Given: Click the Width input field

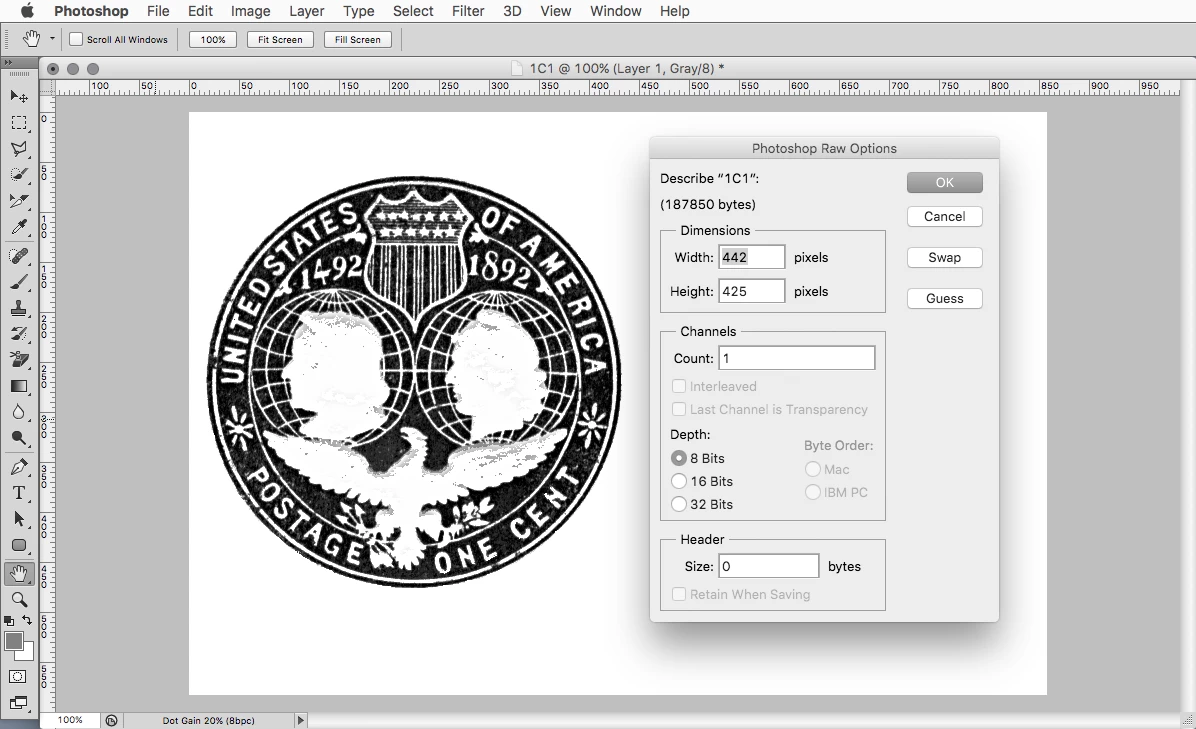Looking at the screenshot, I should pos(751,257).
